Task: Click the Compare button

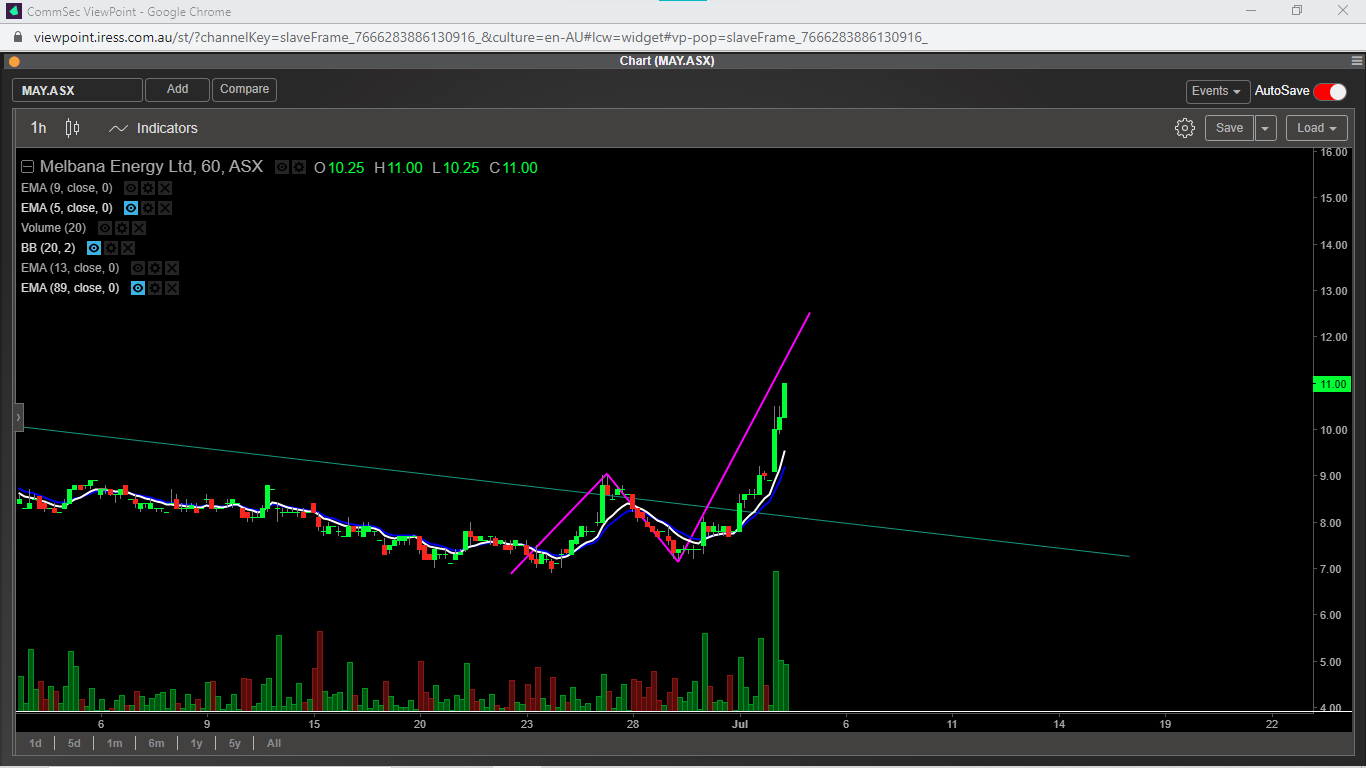Action: (244, 90)
